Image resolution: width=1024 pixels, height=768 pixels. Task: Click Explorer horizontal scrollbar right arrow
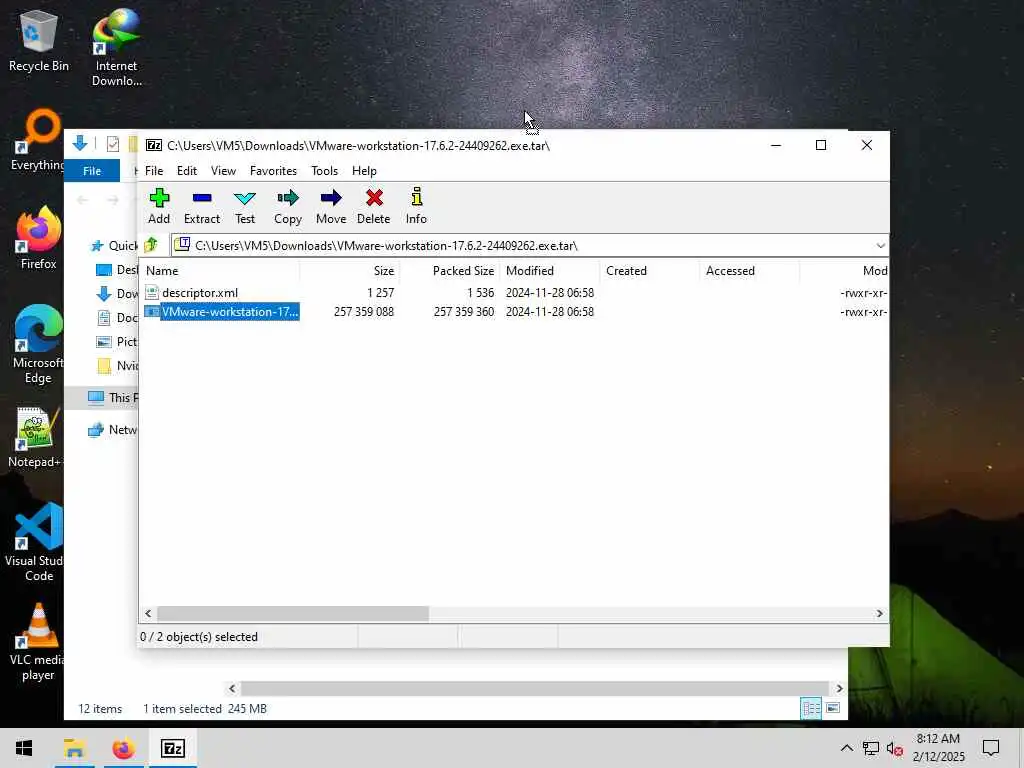pos(839,688)
